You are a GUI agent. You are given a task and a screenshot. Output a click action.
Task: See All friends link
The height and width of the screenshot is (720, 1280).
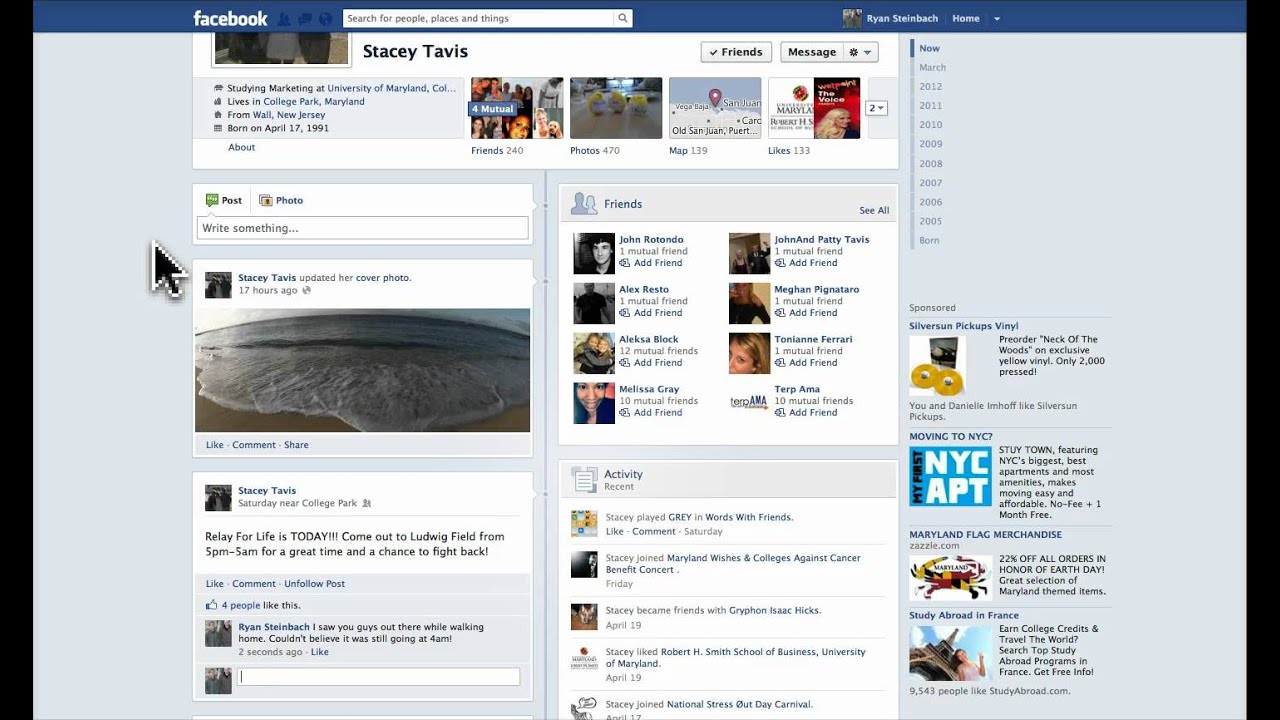click(874, 210)
